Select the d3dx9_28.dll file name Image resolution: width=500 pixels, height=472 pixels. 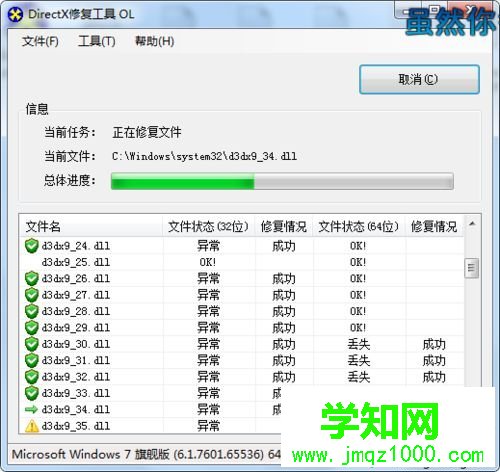(76, 311)
